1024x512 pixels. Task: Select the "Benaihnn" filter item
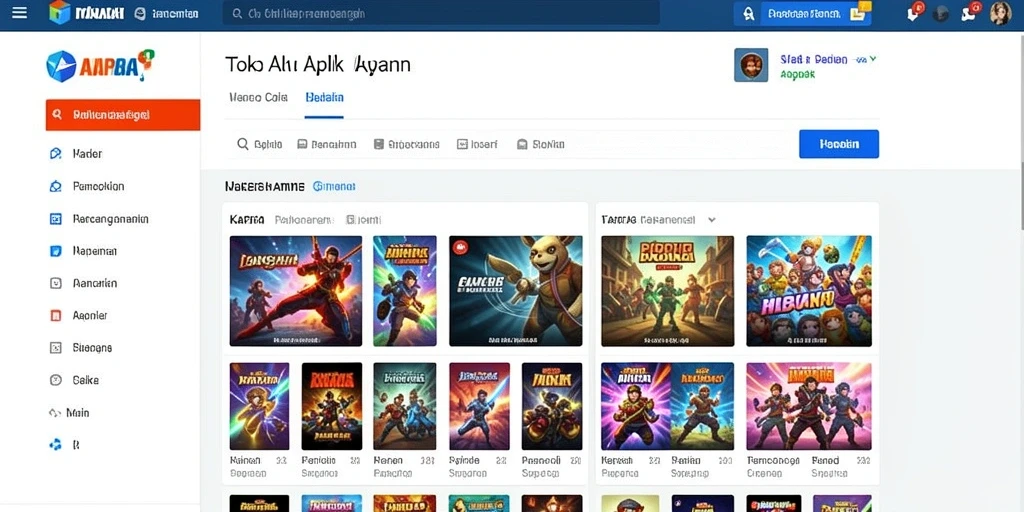point(327,144)
